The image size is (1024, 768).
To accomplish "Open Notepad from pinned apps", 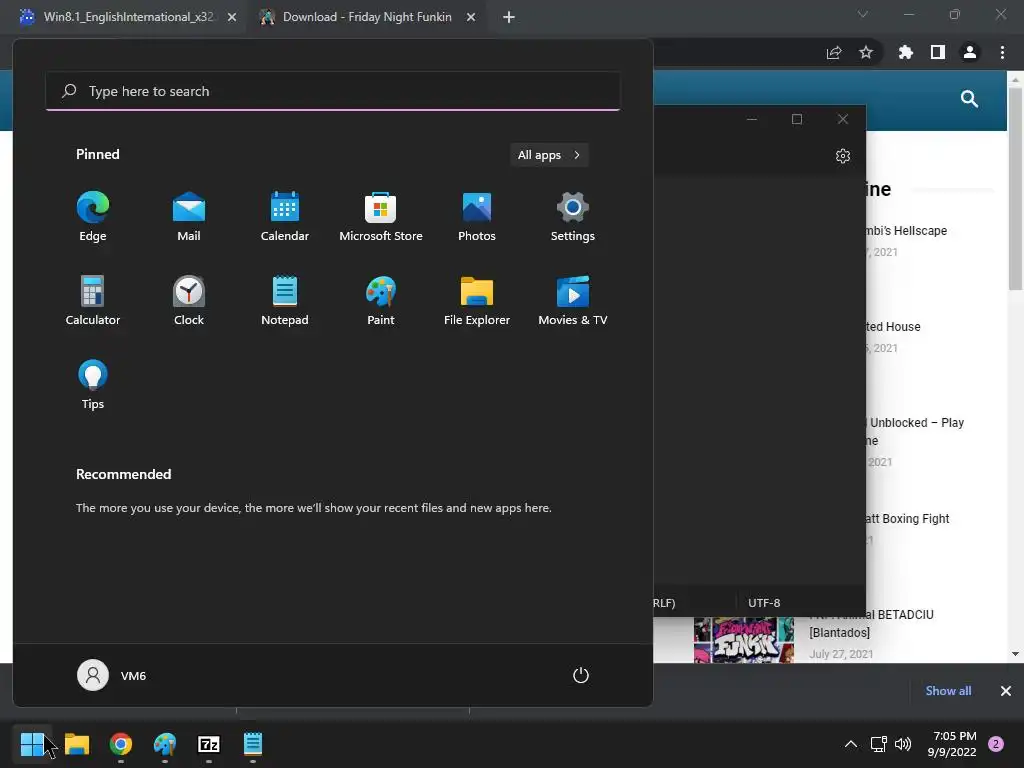I will (x=285, y=301).
